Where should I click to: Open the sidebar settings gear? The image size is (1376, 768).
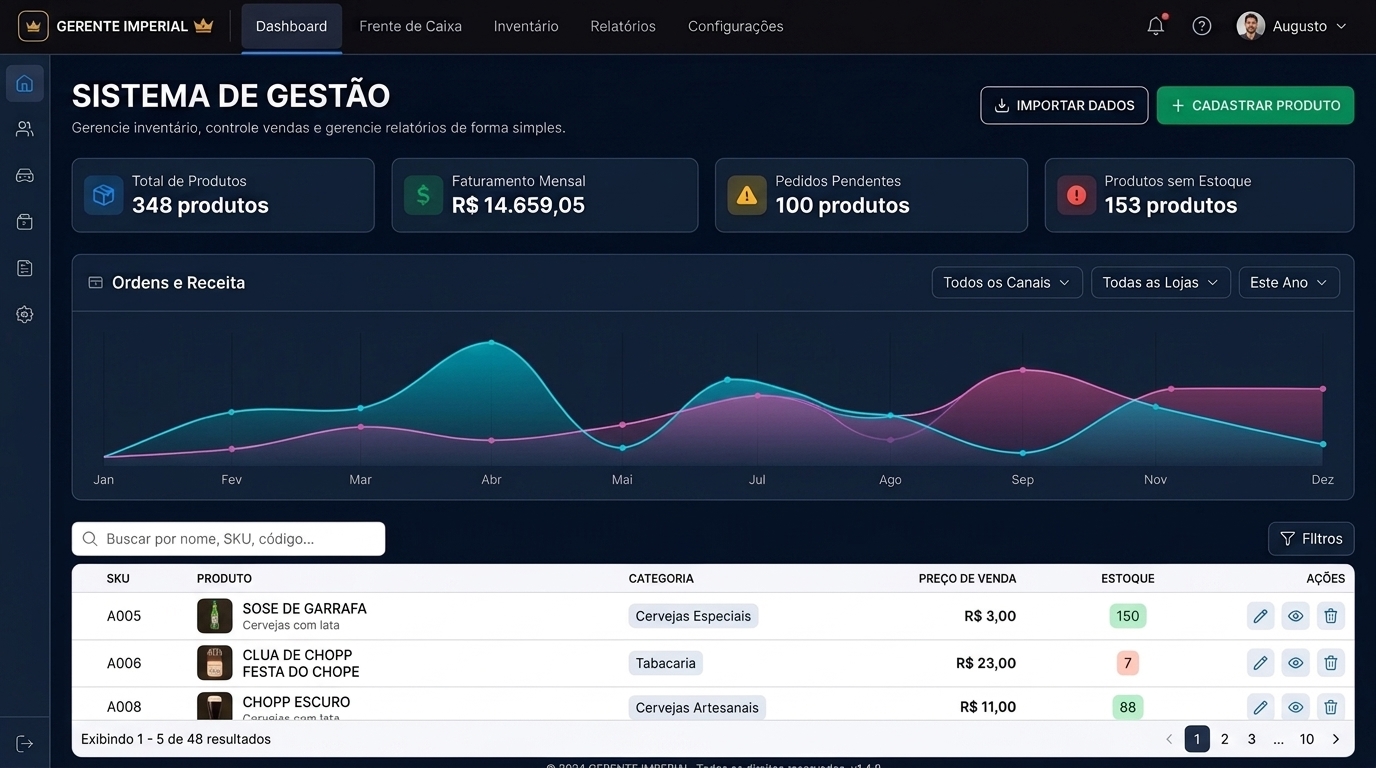click(x=25, y=314)
